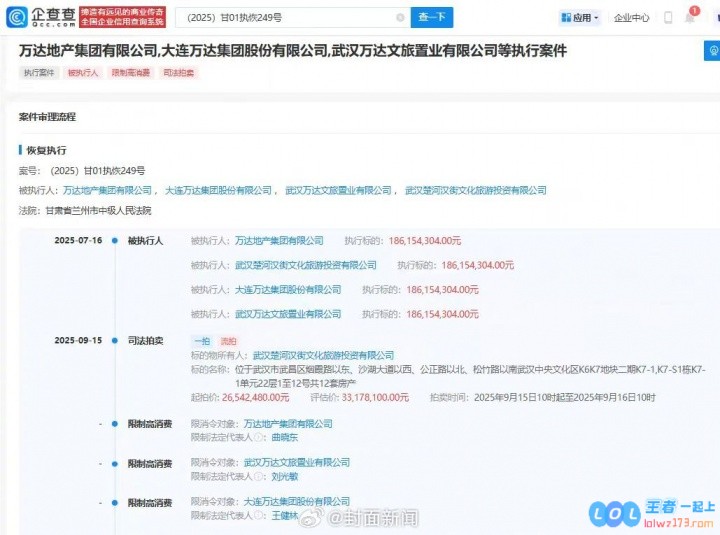This screenshot has width=720, height=535.
Task: Clear the search box with the X icon
Action: (x=400, y=17)
